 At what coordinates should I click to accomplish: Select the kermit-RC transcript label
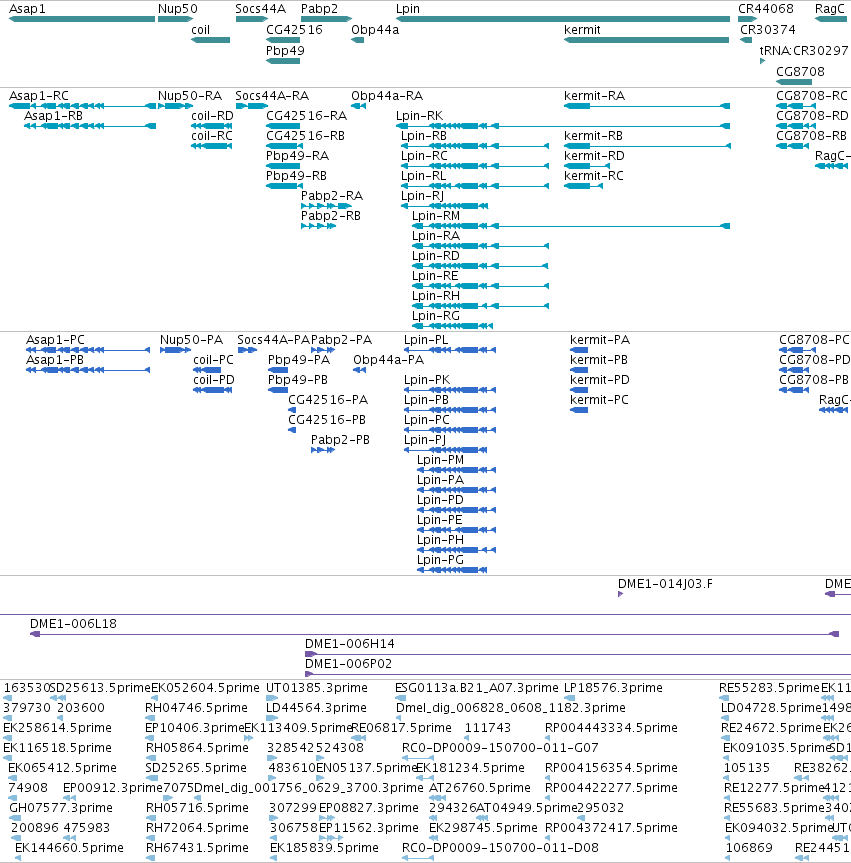(594, 176)
